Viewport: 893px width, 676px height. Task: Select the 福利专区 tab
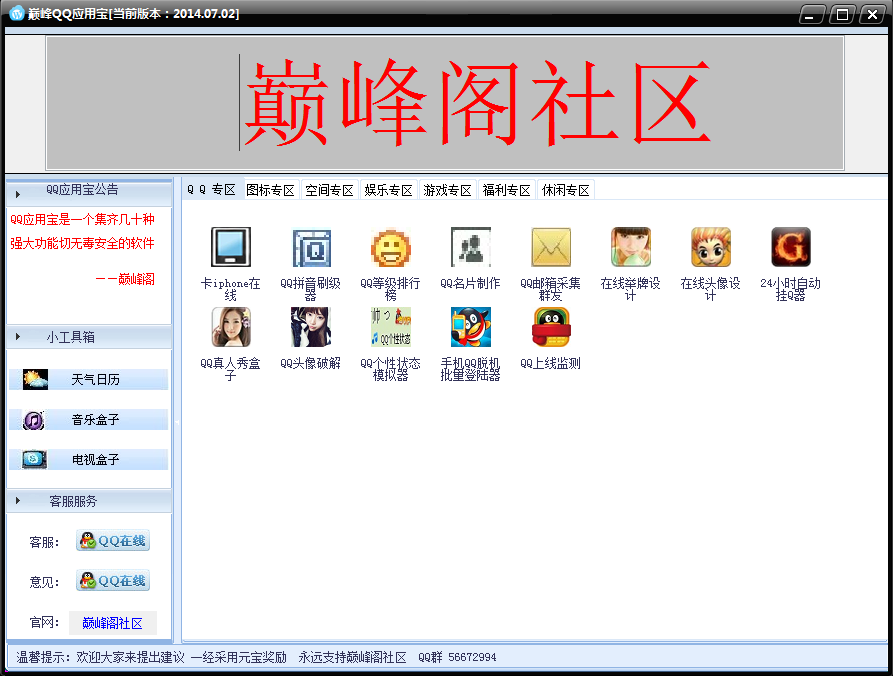tap(507, 190)
